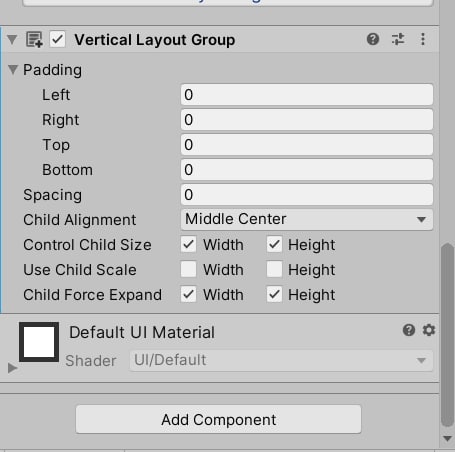Click the Add Component button
Screen dimensions: 455x452
218,419
